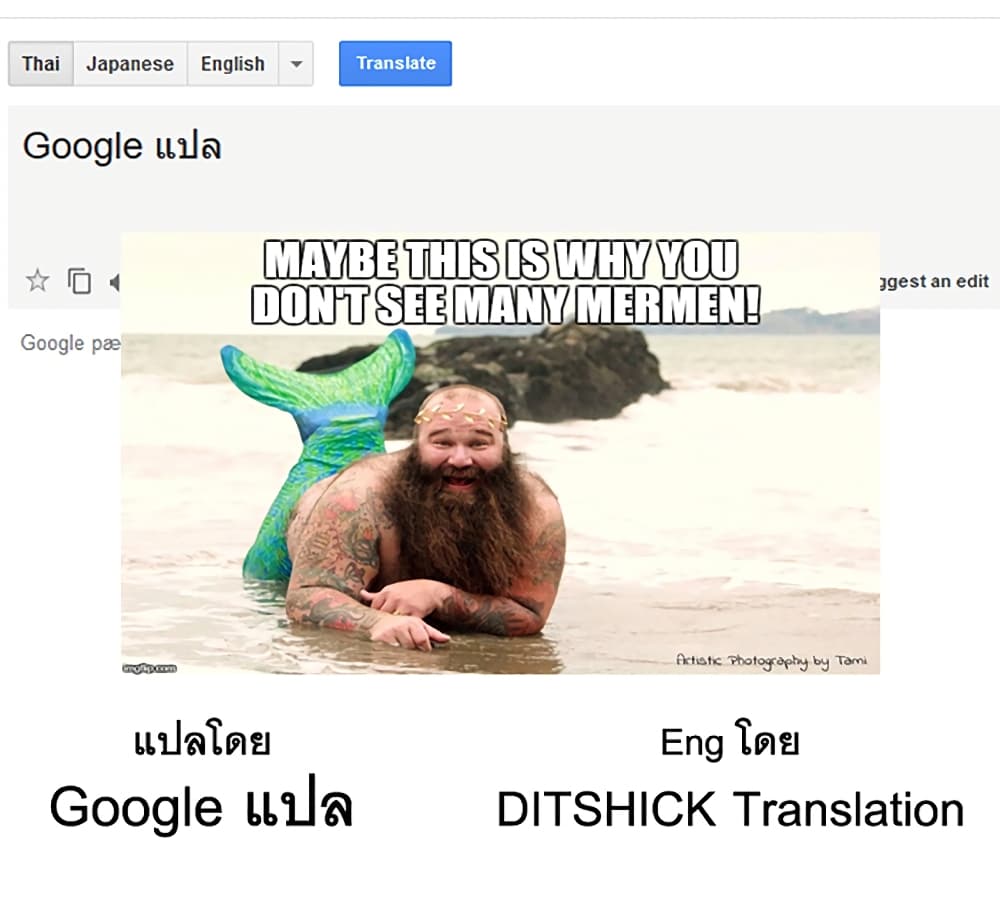Switch to the Japanese language tab
The height and width of the screenshot is (901, 1000).
click(130, 64)
